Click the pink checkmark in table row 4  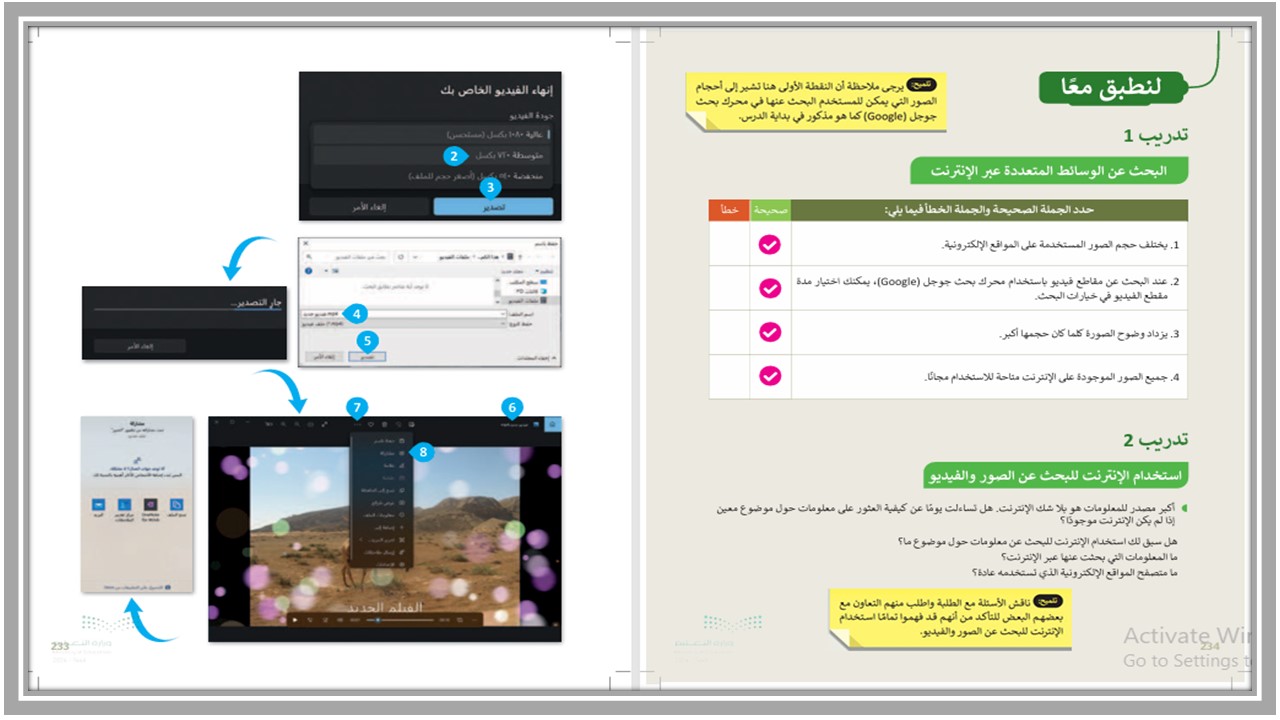(x=770, y=376)
